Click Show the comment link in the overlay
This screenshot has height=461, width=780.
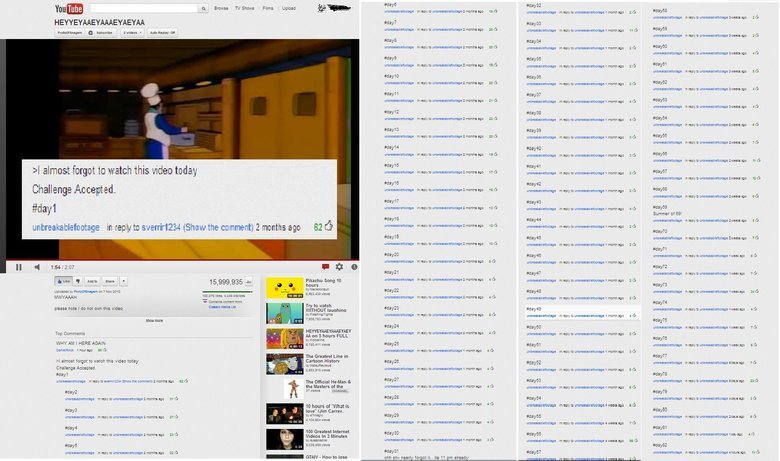pos(218,227)
